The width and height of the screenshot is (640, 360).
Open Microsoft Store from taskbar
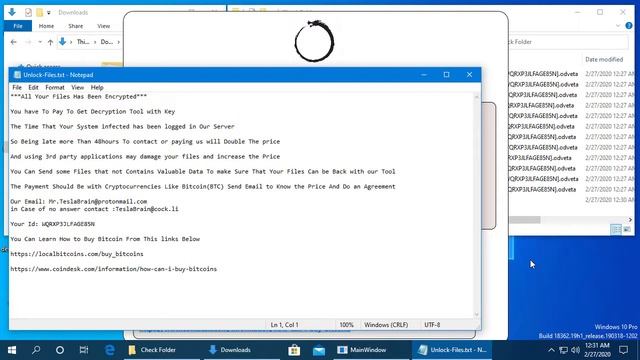[294, 350]
